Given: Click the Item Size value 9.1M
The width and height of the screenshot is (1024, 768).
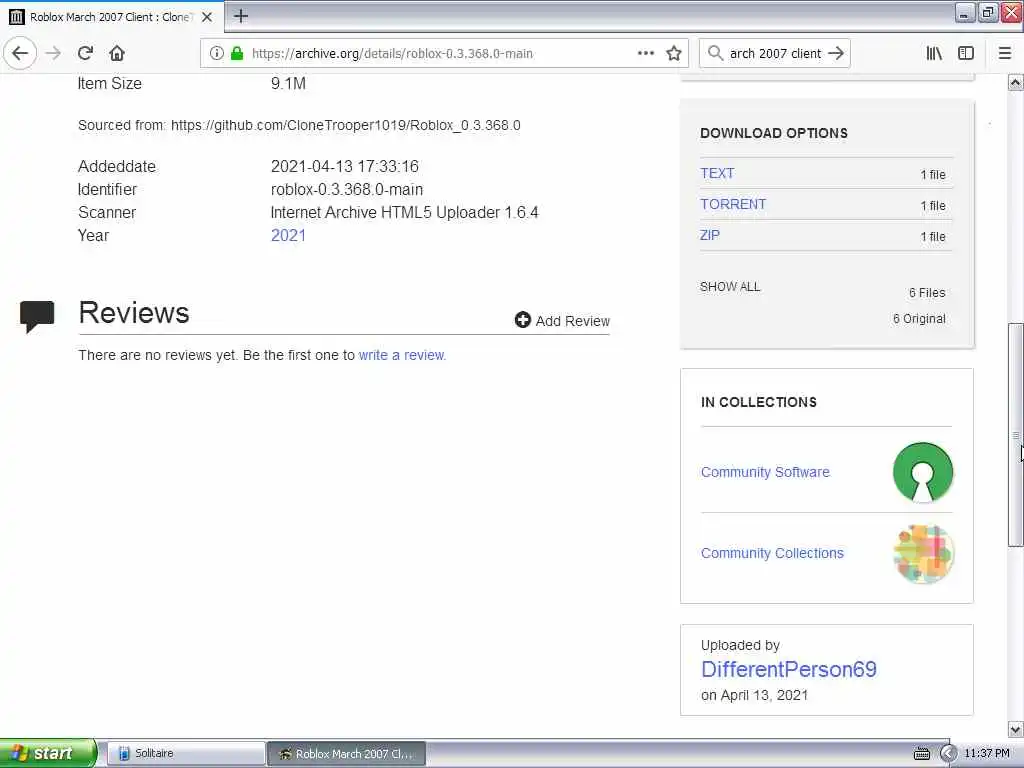Looking at the screenshot, I should pos(288,84).
